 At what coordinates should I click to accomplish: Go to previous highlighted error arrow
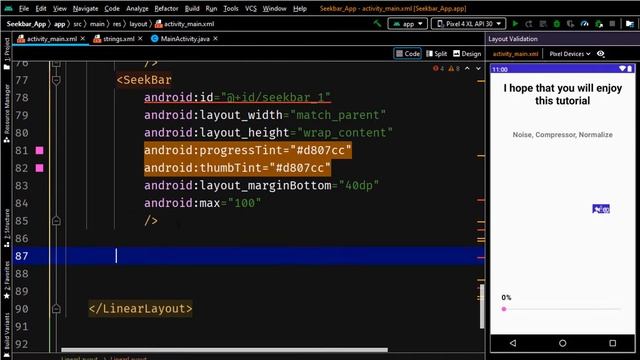467,69
